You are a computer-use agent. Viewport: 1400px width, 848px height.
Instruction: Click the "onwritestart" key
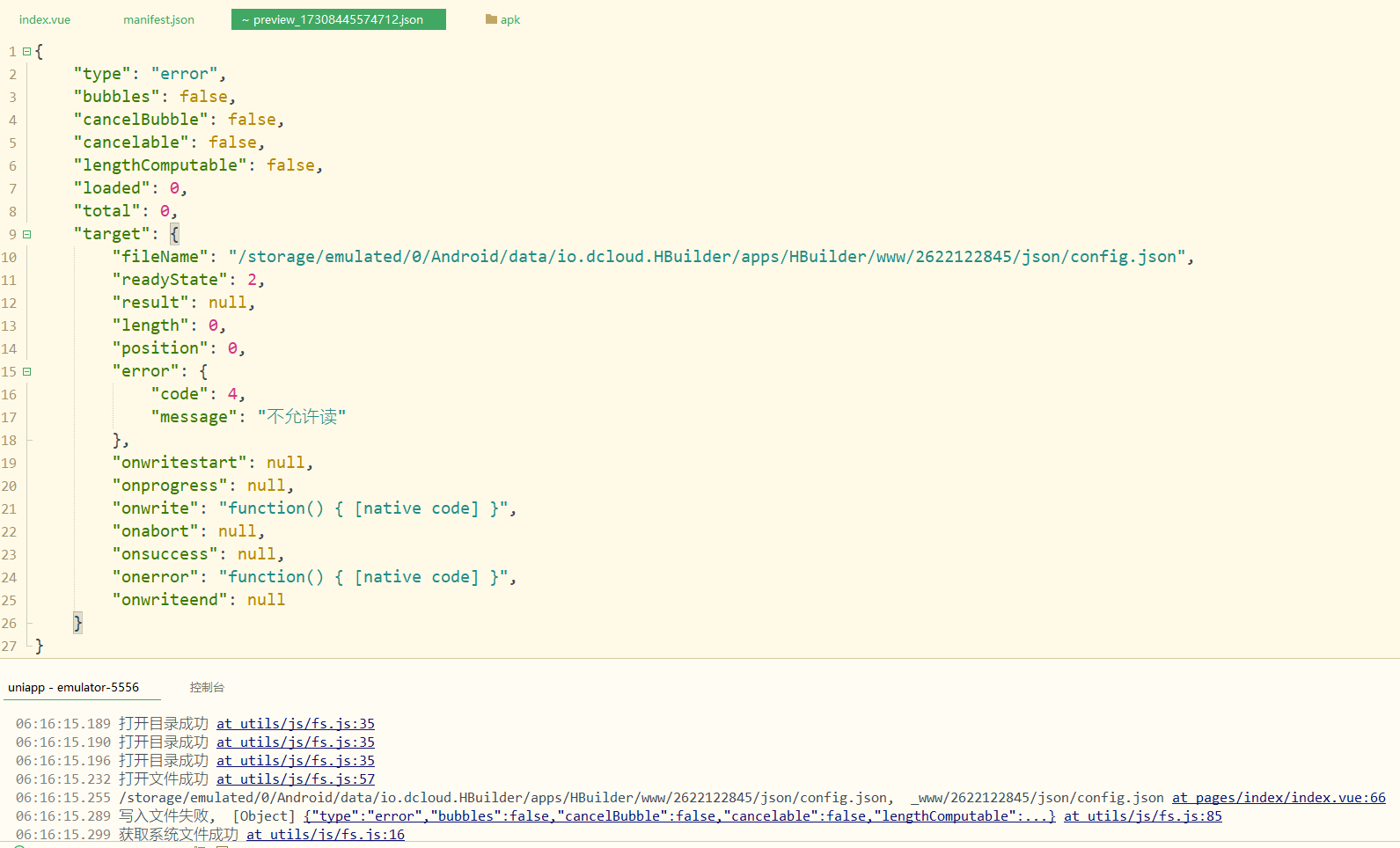[x=180, y=463]
